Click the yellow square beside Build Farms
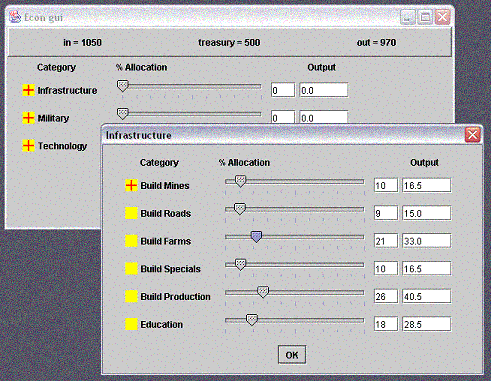Viewport: 491px width, 381px height. pyautogui.click(x=131, y=241)
